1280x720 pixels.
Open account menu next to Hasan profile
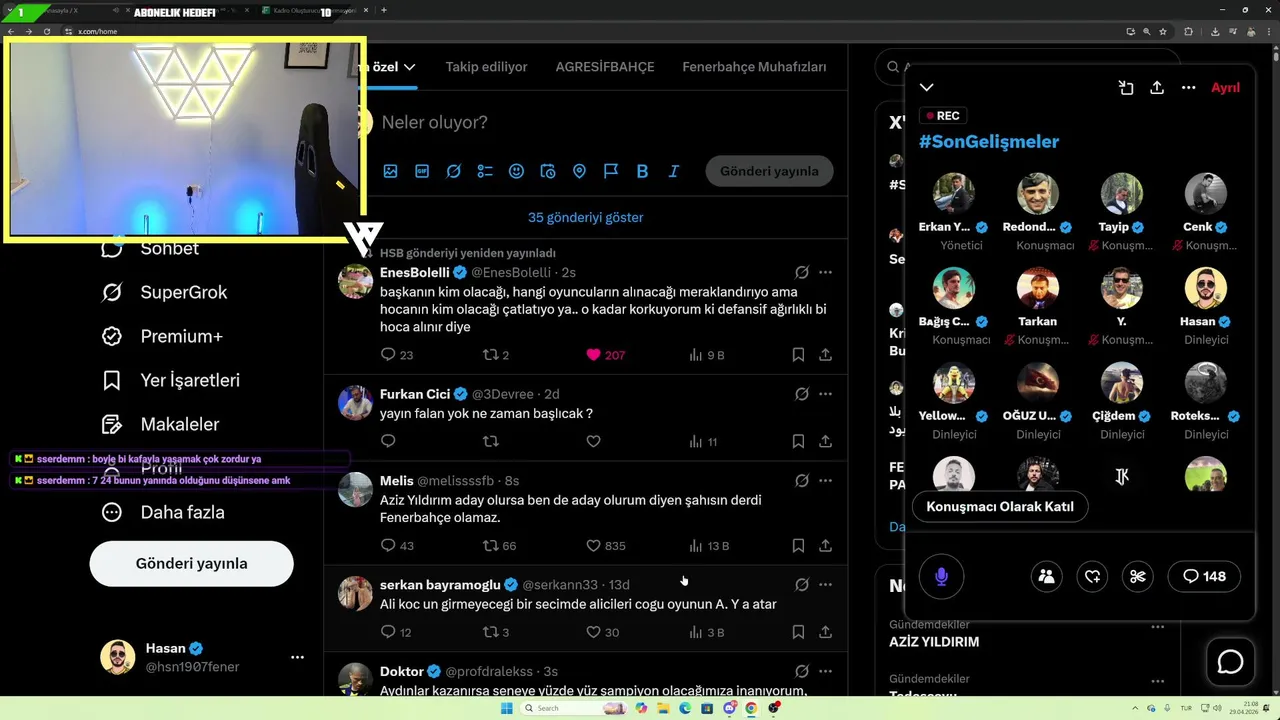coord(297,657)
